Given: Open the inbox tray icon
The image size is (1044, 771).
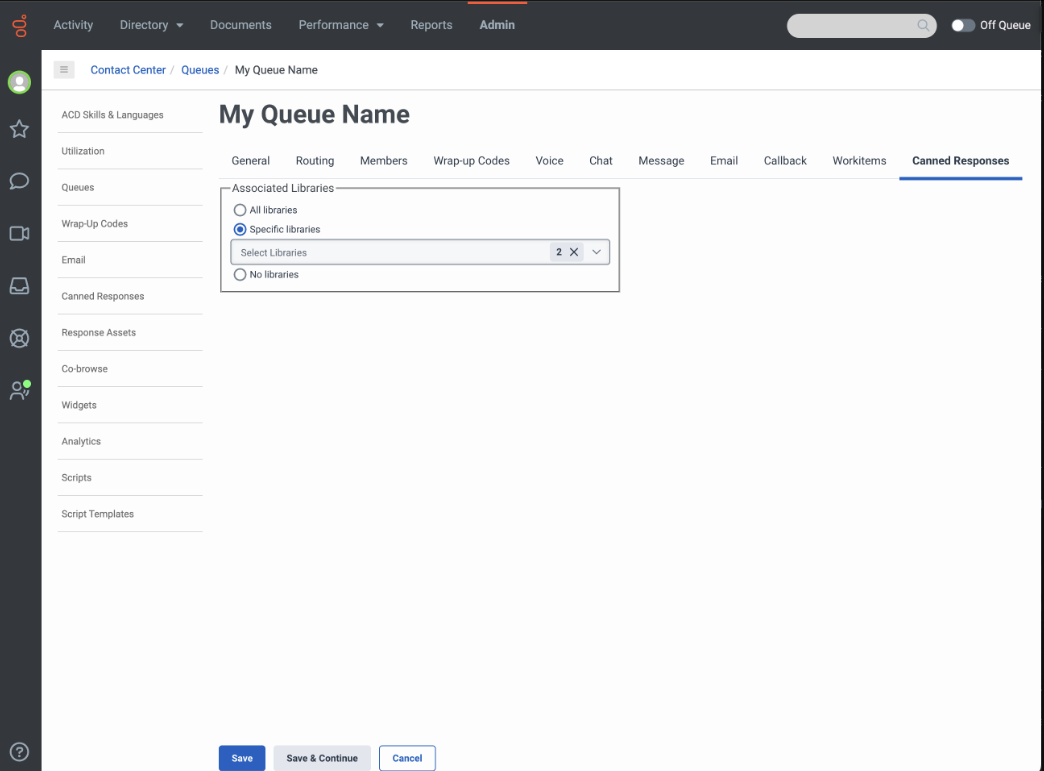Looking at the screenshot, I should 19,285.
